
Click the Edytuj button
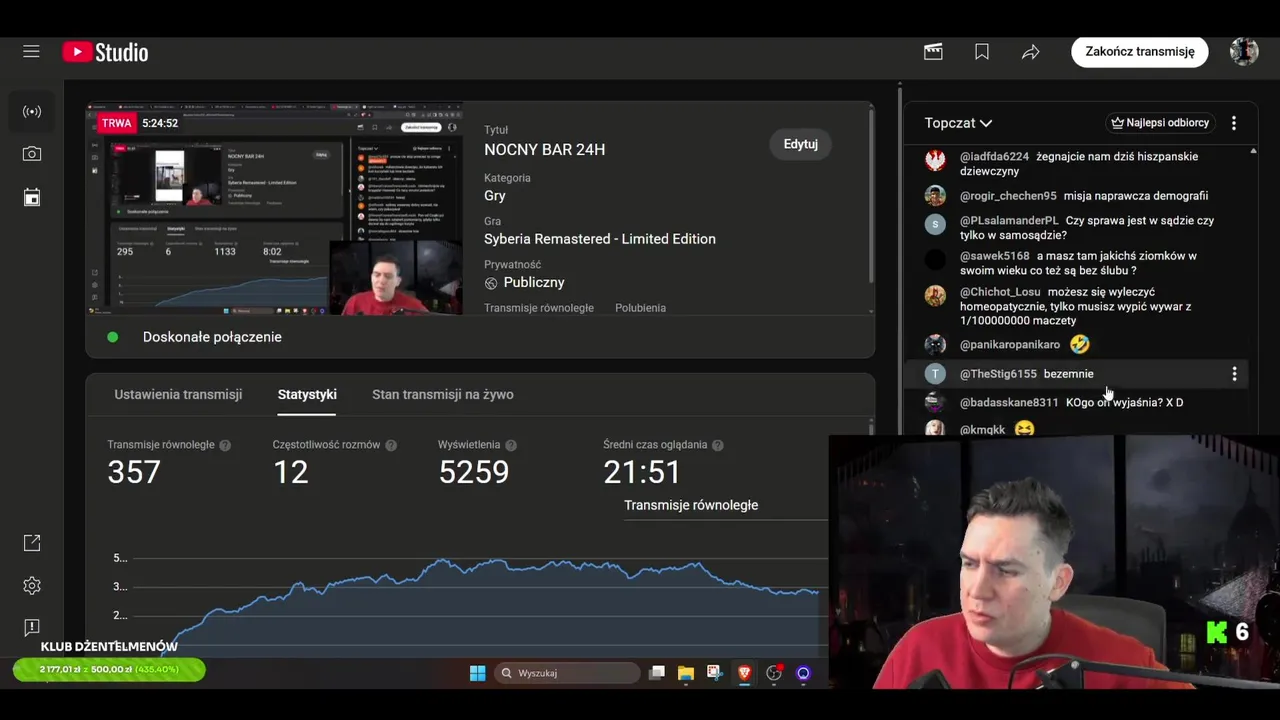tap(800, 144)
